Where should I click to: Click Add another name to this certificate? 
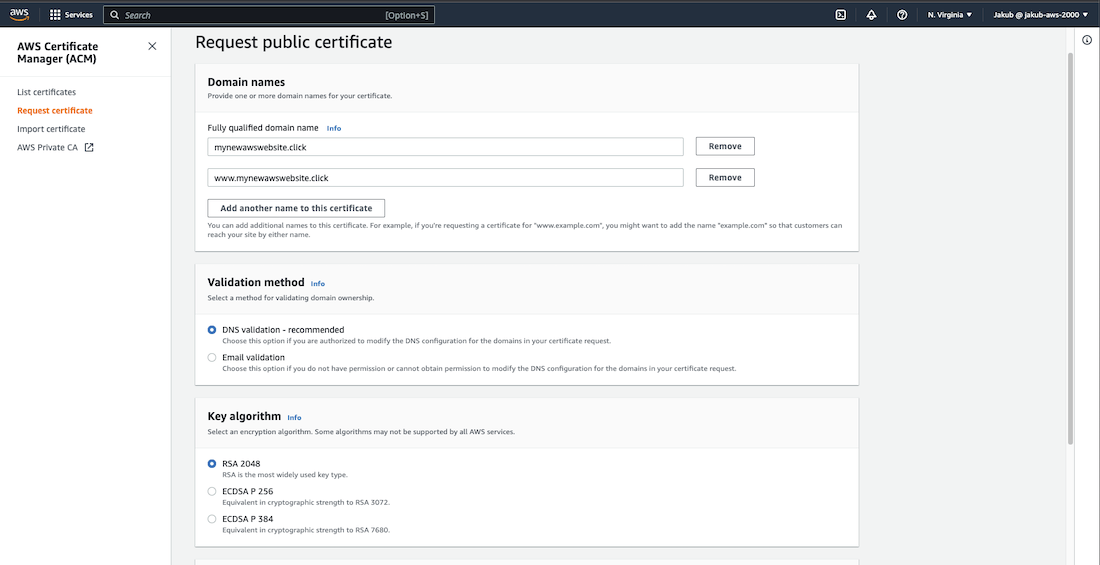(296, 208)
